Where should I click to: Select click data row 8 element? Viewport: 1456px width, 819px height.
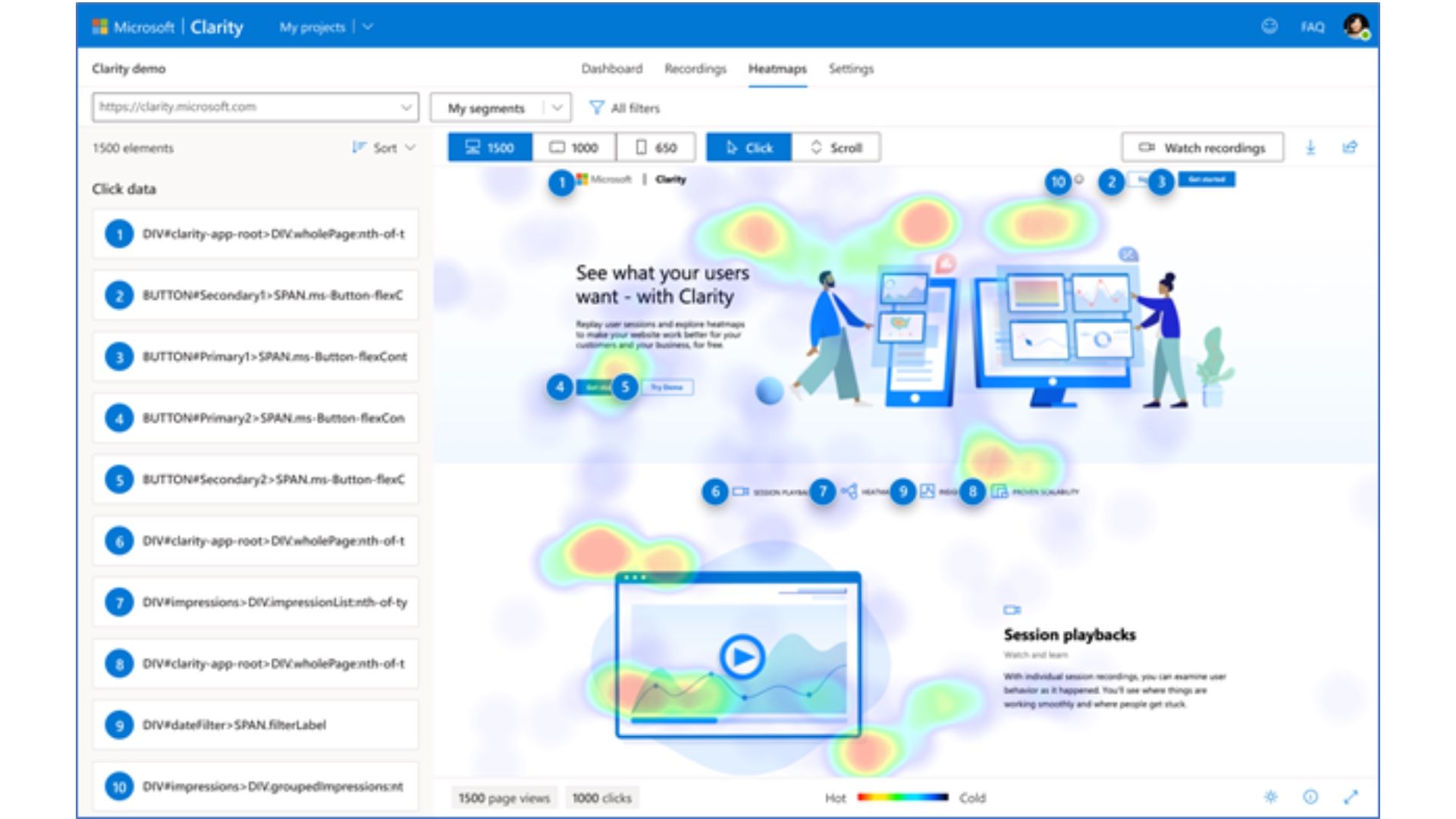(x=256, y=664)
